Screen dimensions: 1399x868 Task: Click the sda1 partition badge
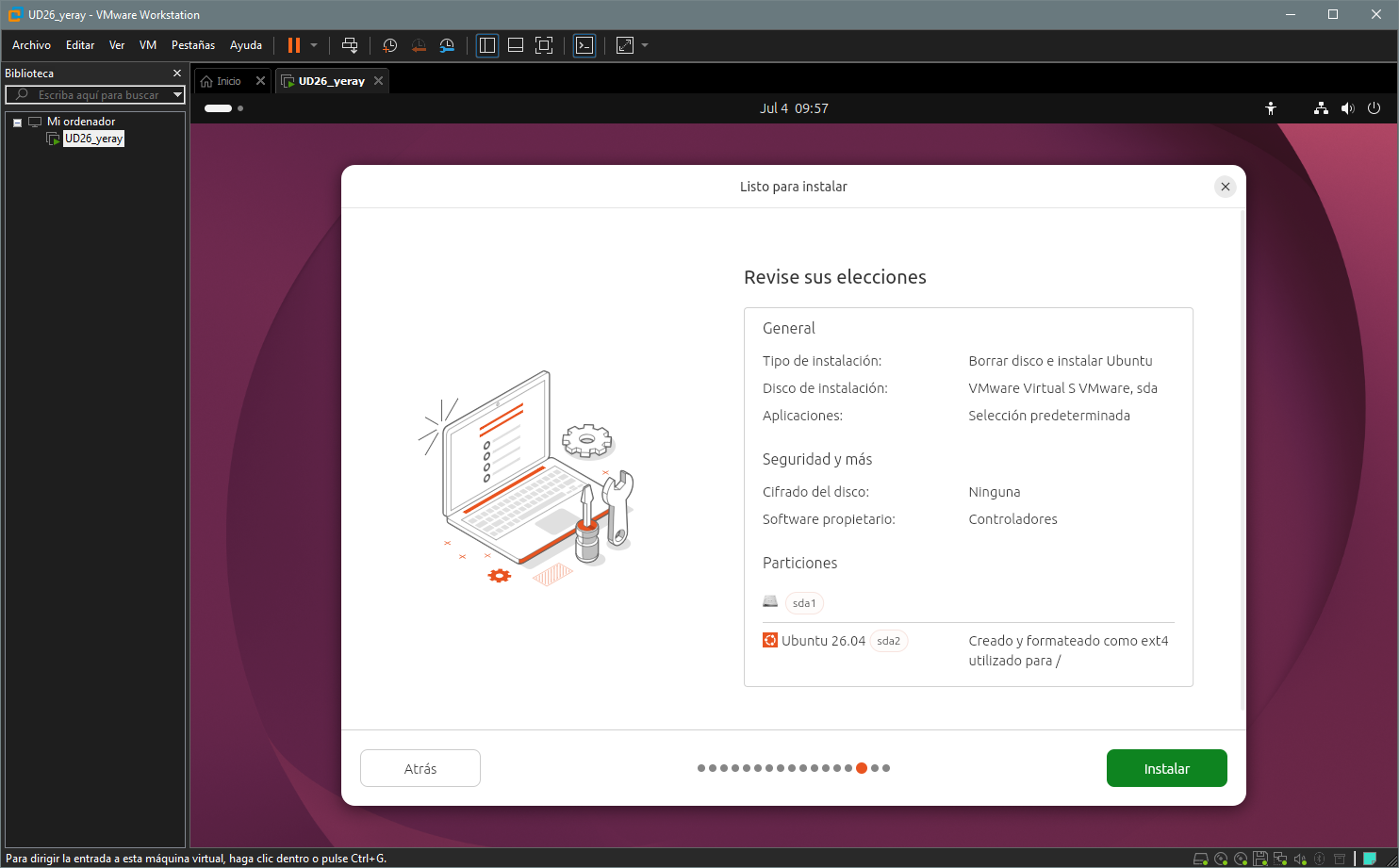click(804, 603)
